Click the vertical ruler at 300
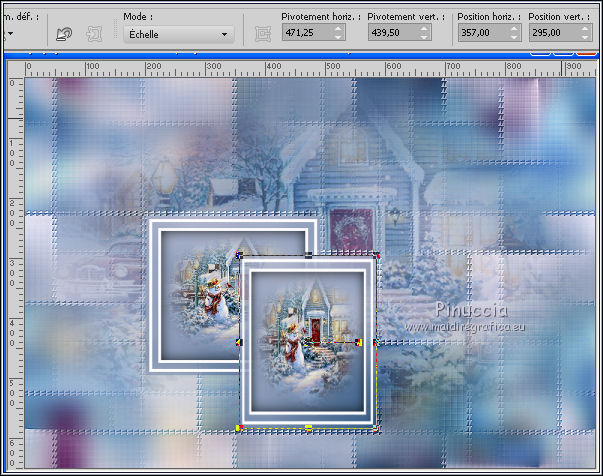Screen dimensions: 603x476 (12, 273)
